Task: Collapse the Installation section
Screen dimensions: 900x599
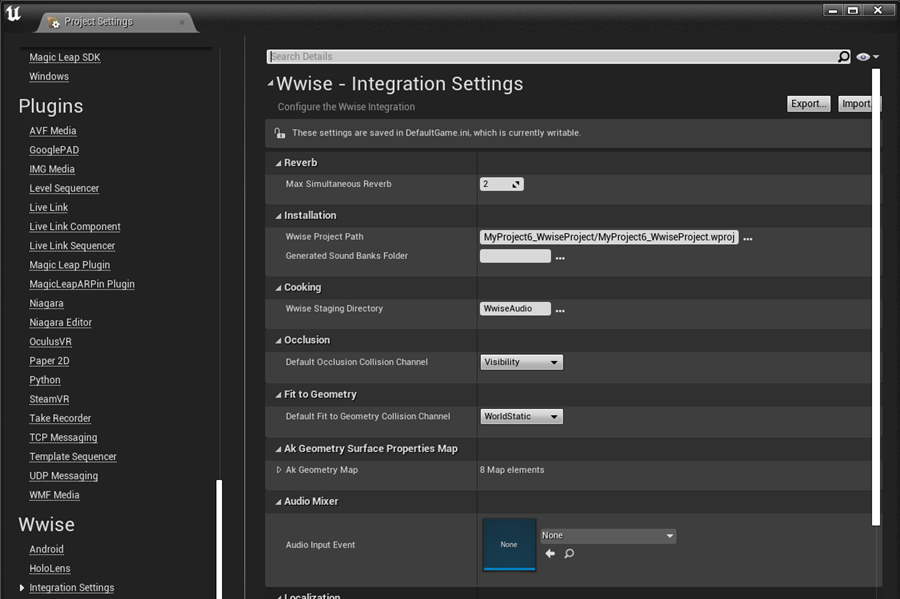Action: coord(278,216)
